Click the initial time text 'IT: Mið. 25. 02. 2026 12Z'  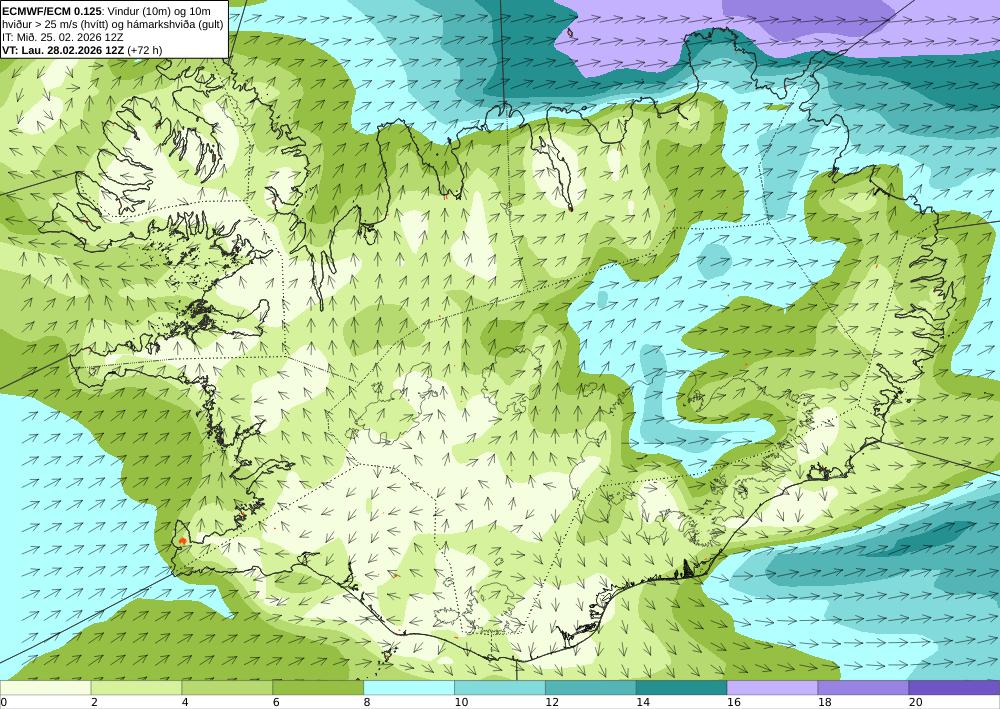(x=62, y=37)
